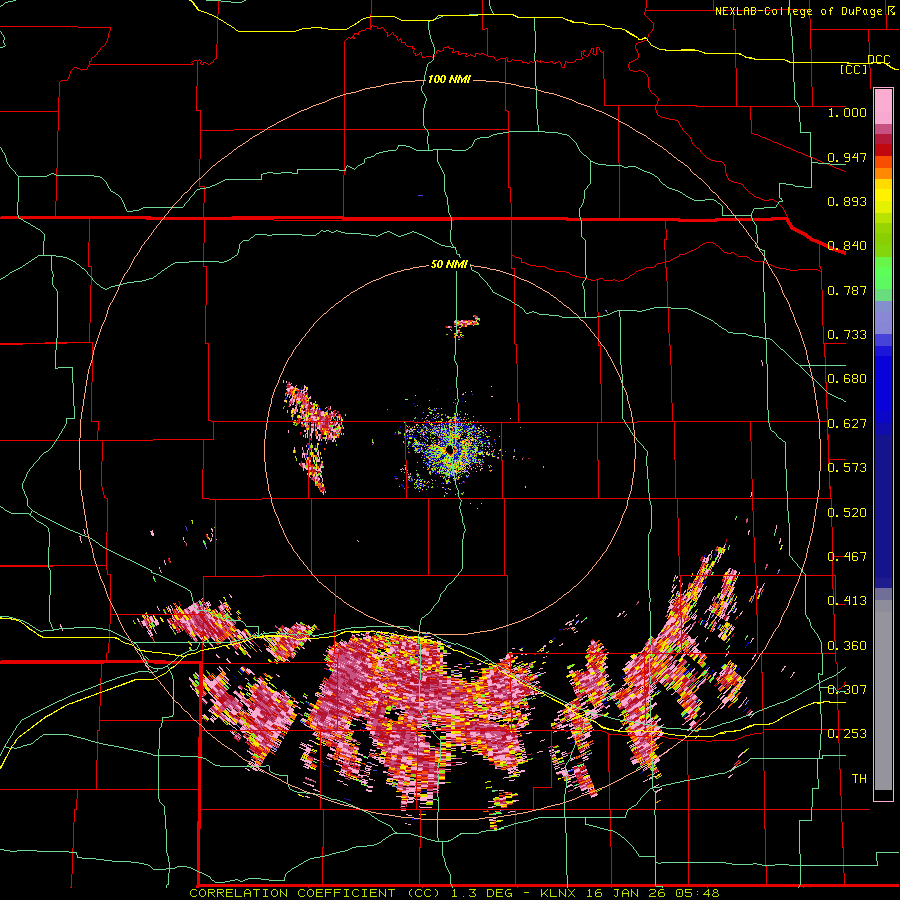Click the DCC label above the color scale
This screenshot has width=900, height=900.
coord(879,59)
